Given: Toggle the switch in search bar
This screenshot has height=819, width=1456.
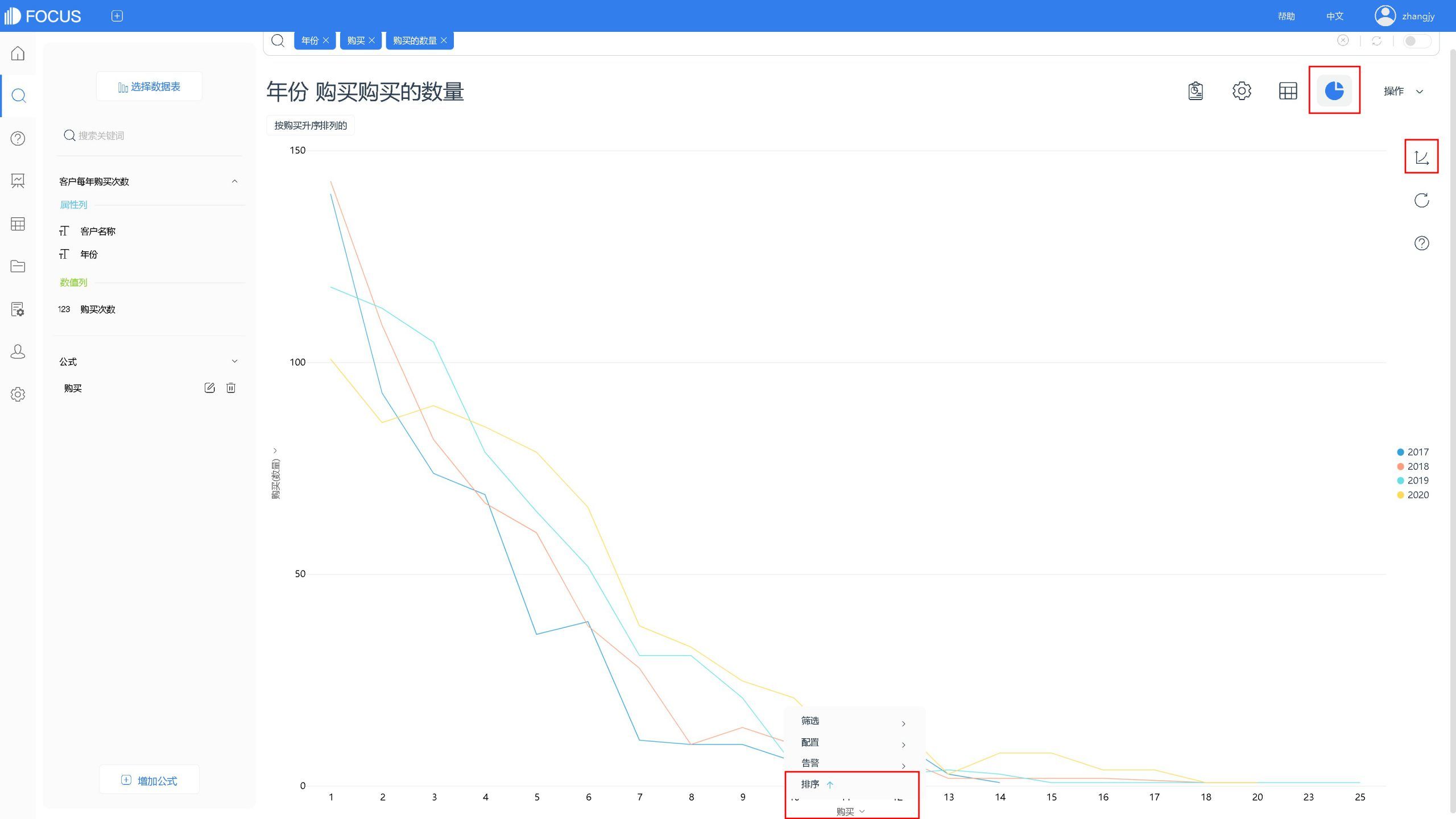Looking at the screenshot, I should (1416, 41).
